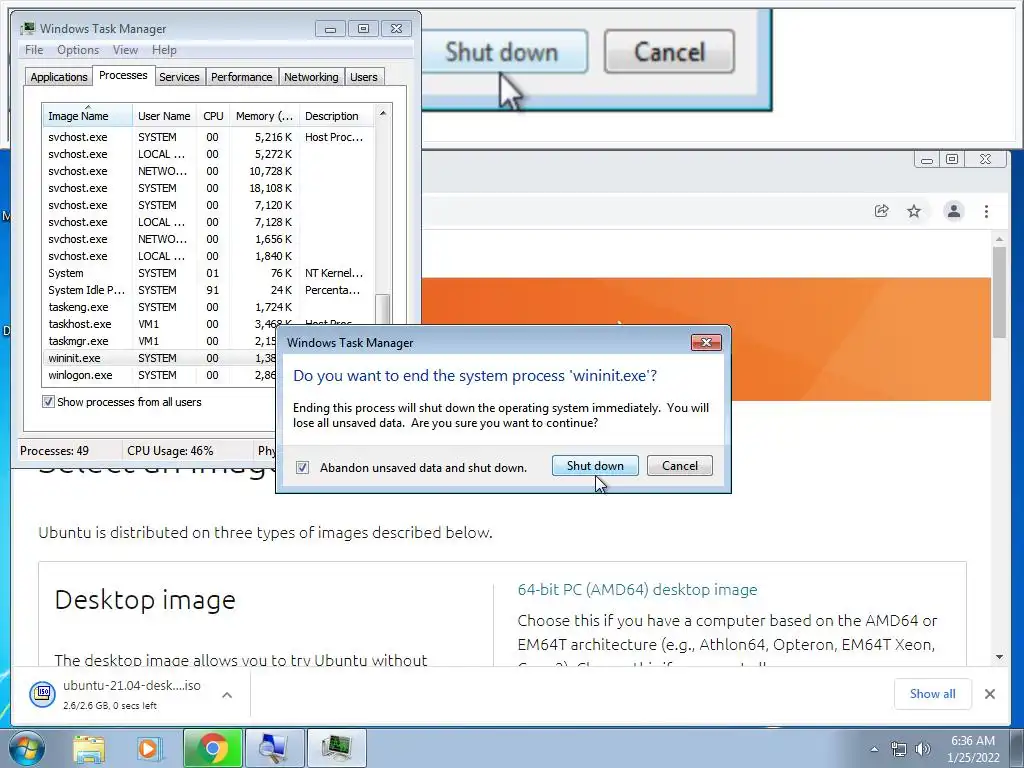The width and height of the screenshot is (1024, 768).
Task: Open the Windows Start menu
Action: (26, 748)
